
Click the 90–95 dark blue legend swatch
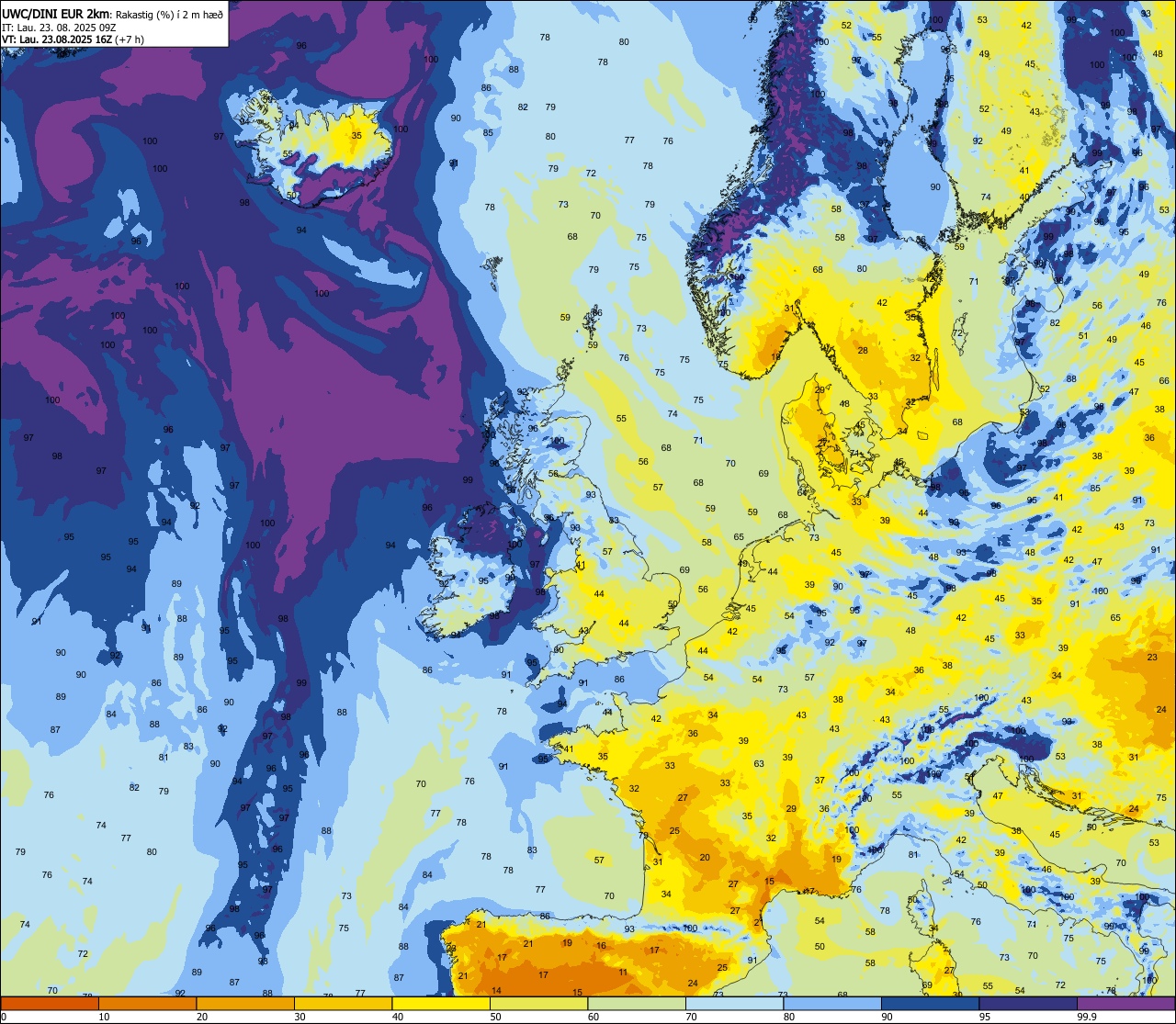click(x=930, y=1003)
